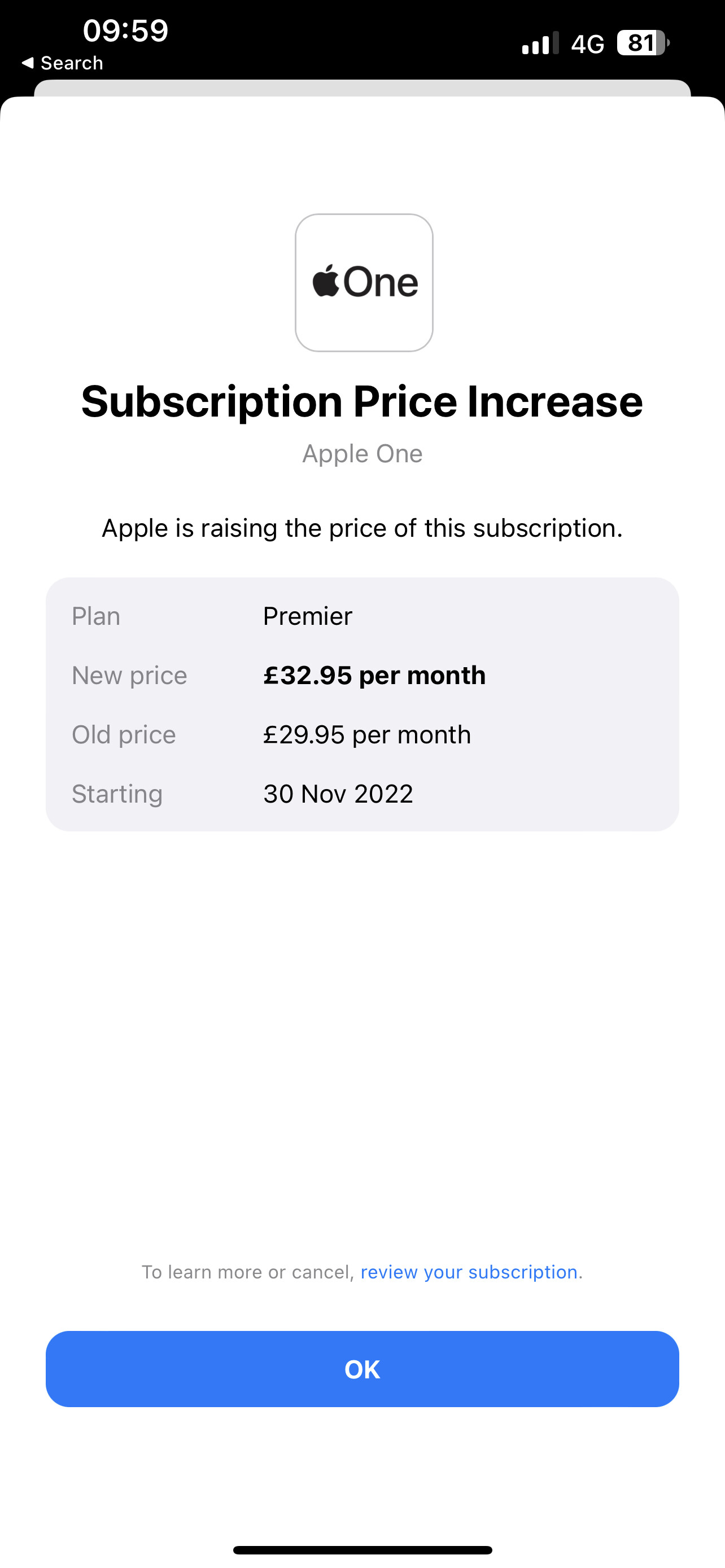Tap the battery level indicator

(643, 43)
